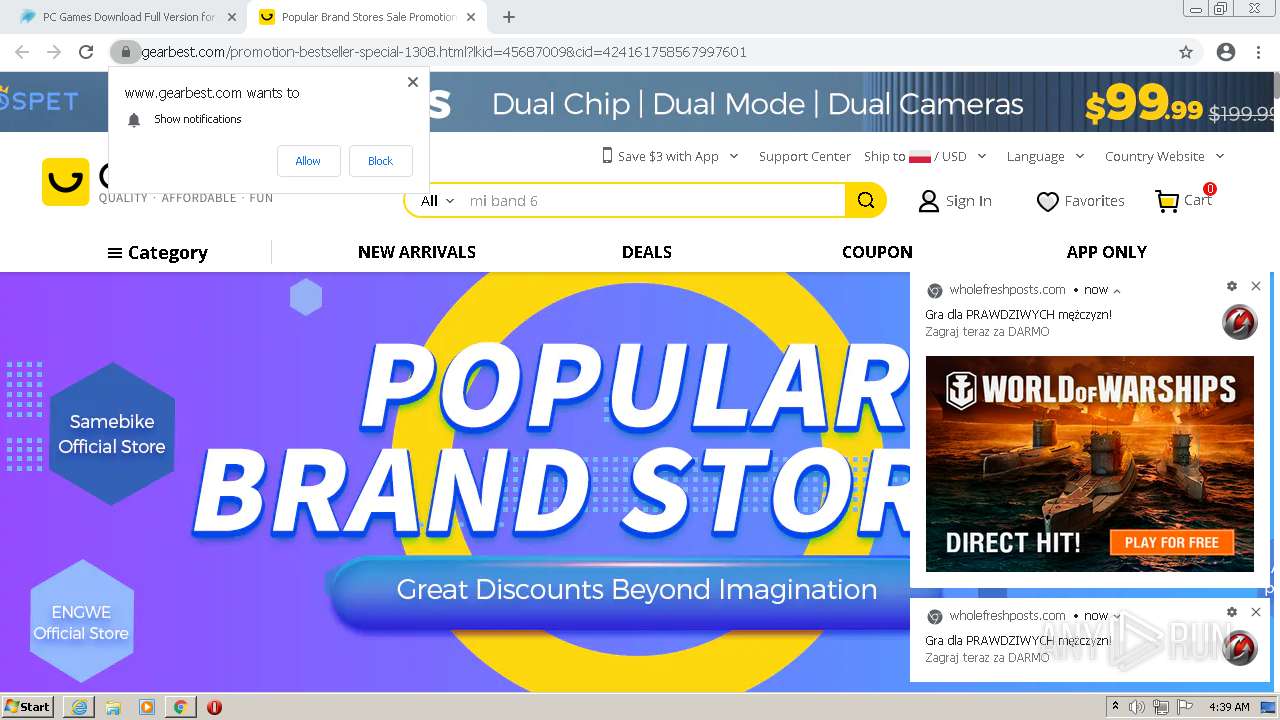Click PLAY FOR FREE button in ad

[1172, 543]
